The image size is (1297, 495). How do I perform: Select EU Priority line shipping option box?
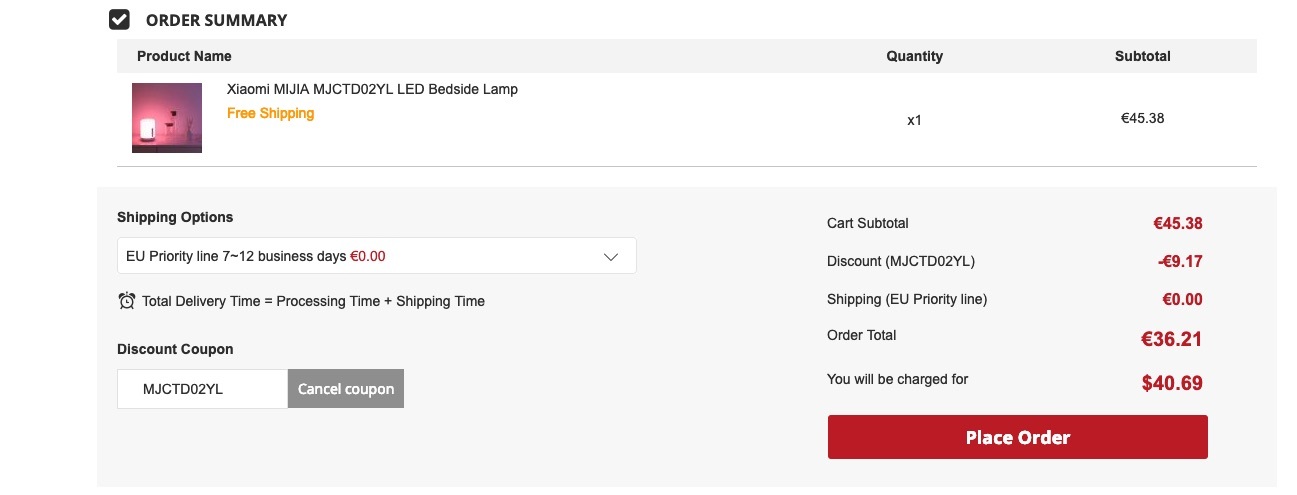377,256
